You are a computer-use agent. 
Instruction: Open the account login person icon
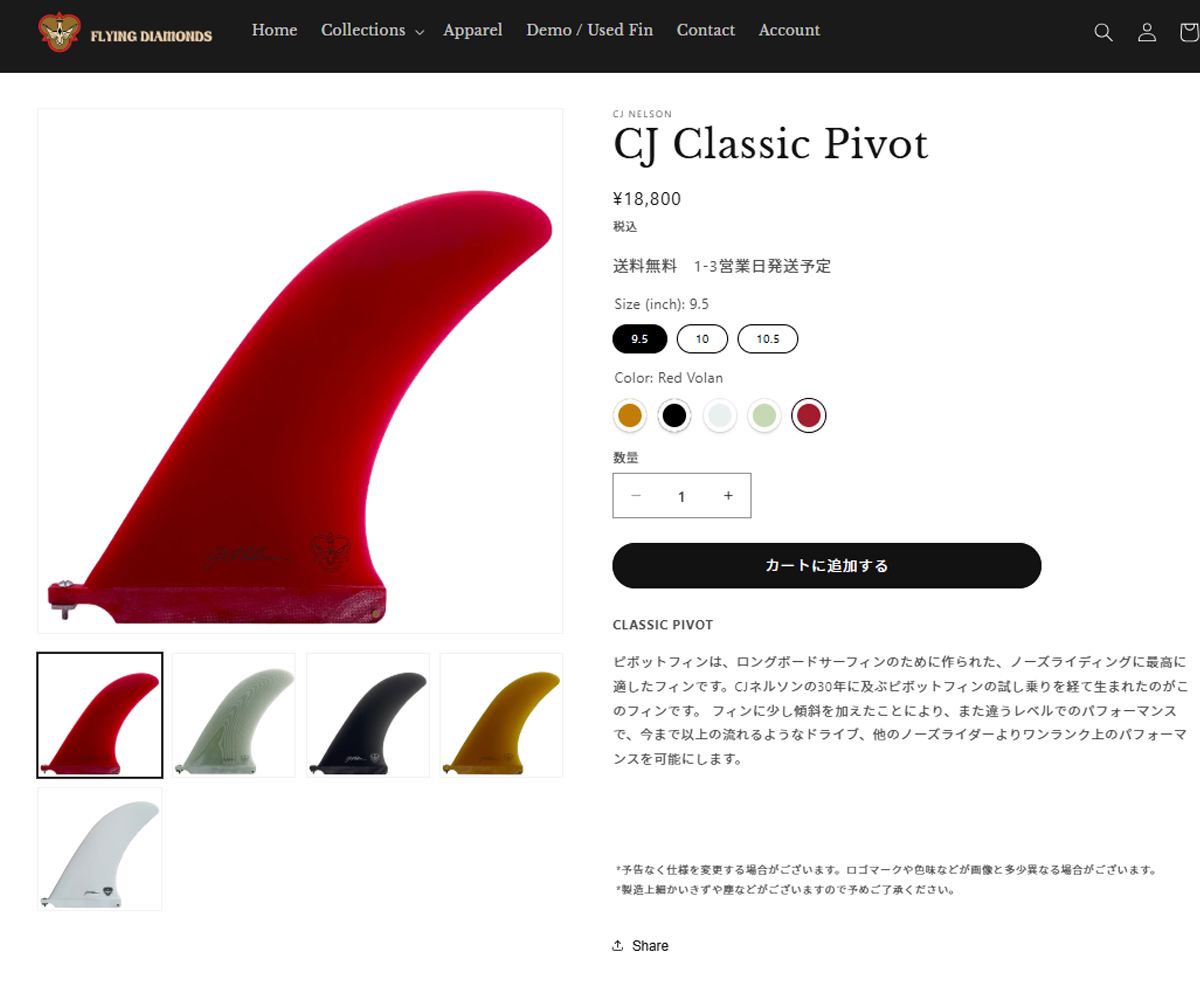(x=1147, y=32)
